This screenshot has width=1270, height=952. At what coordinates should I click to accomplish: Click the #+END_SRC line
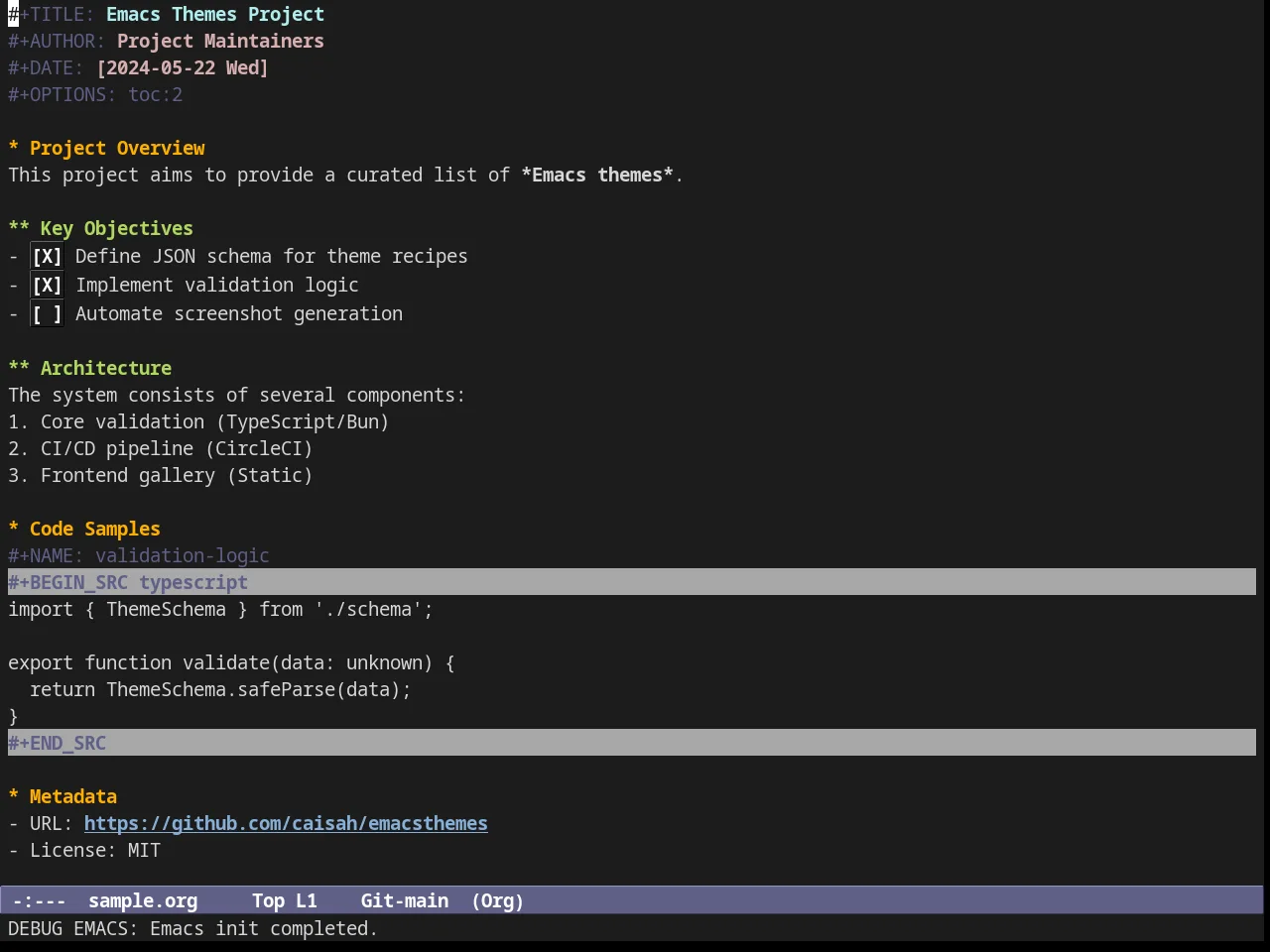pos(632,743)
